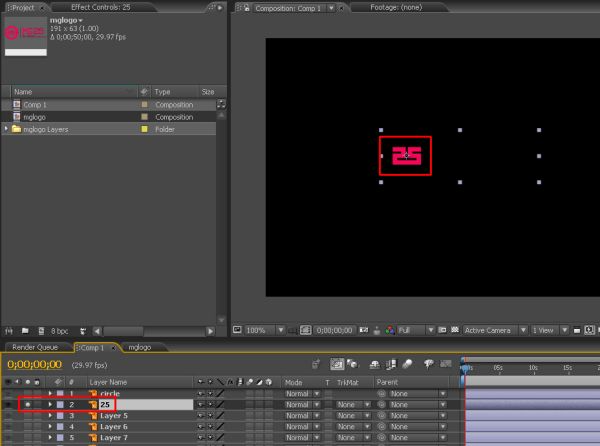Click the Motion Blur icon in timeline header
This screenshot has height=446, width=600.
pyautogui.click(x=407, y=364)
